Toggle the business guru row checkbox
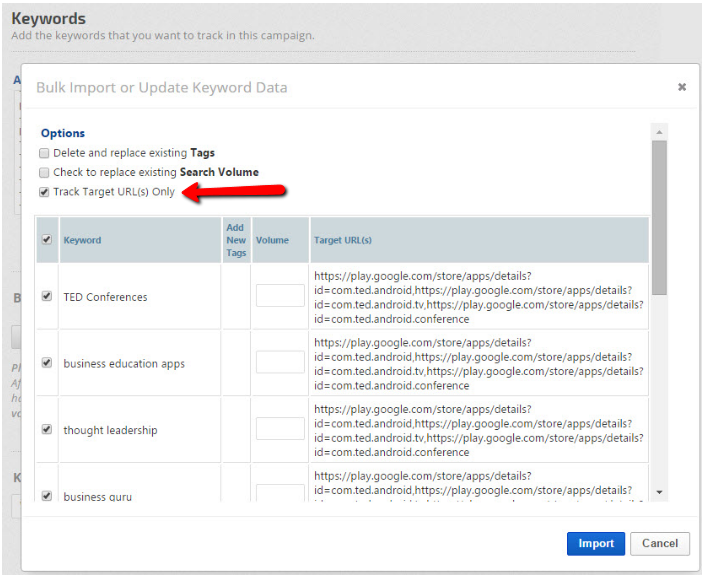This screenshot has width=707, height=580. pos(46,495)
